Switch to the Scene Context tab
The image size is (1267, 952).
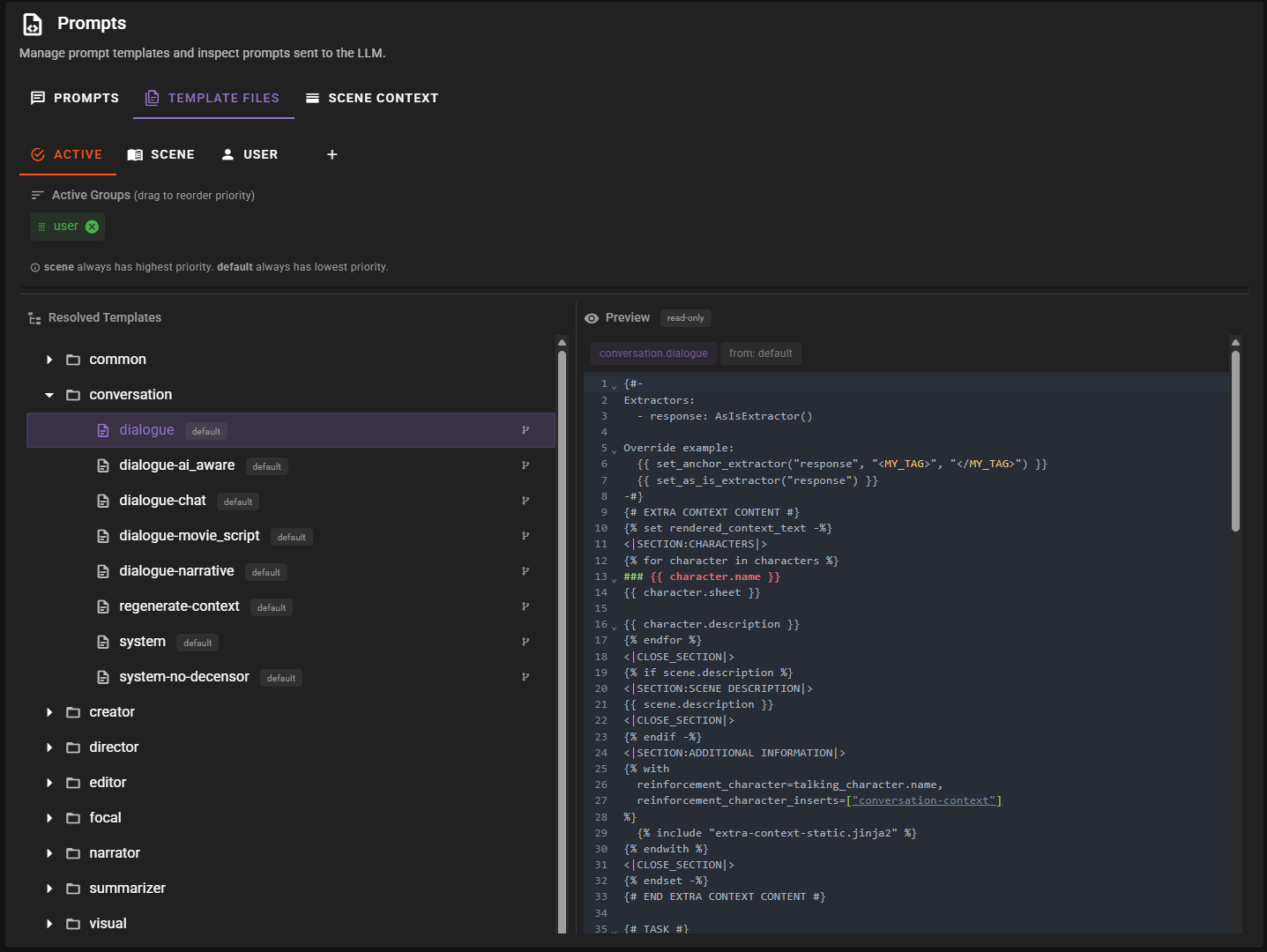pos(371,98)
